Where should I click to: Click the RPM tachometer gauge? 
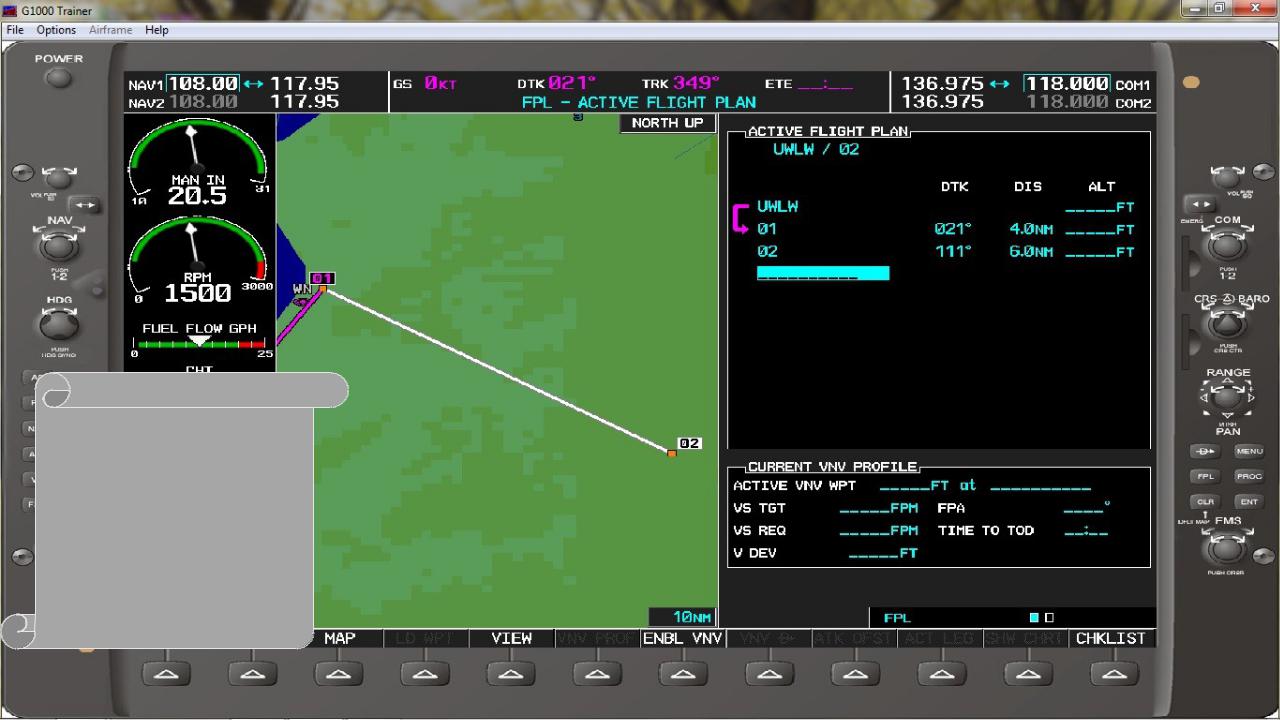pos(198,262)
